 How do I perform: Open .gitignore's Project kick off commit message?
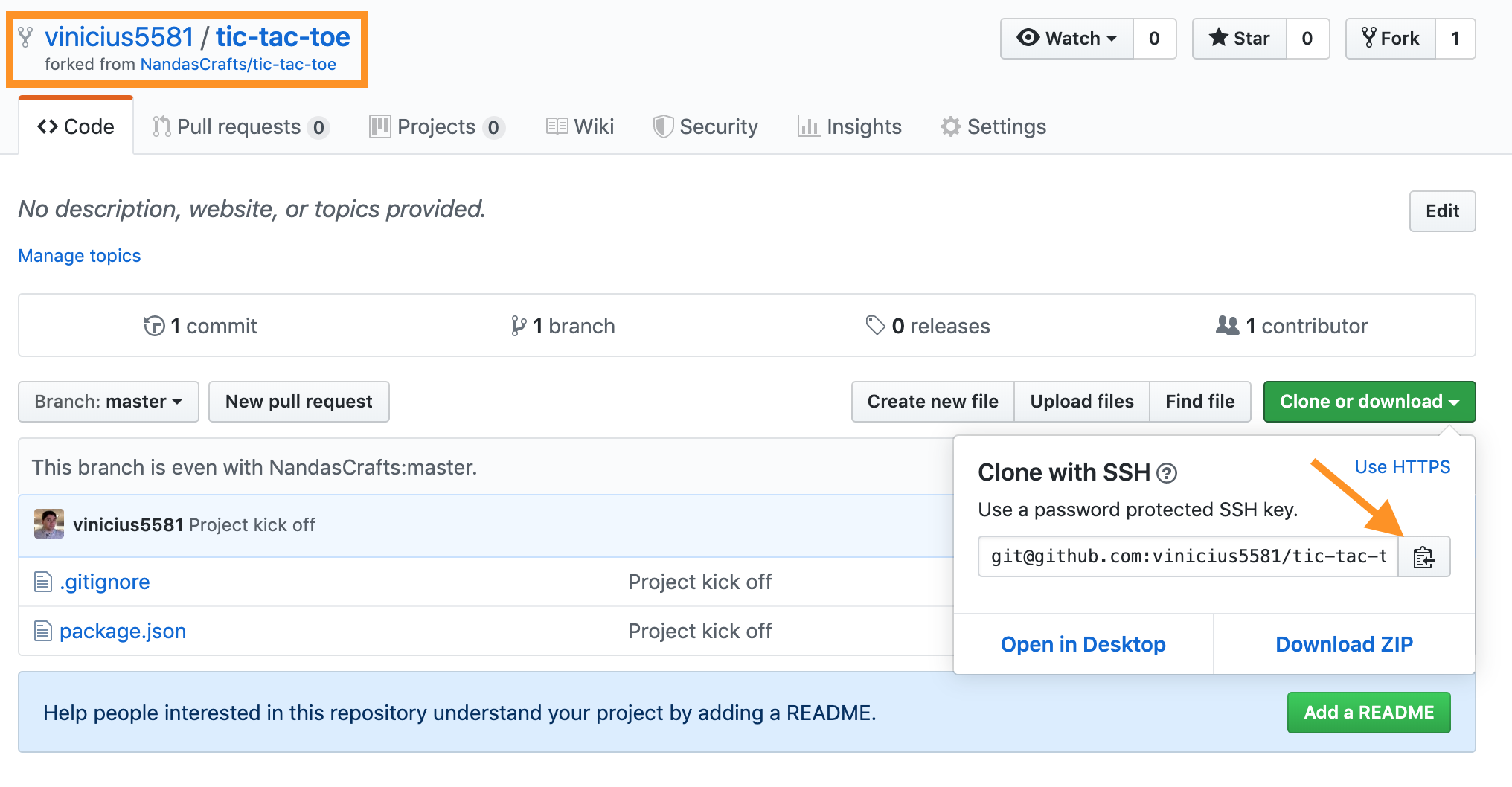pyautogui.click(x=700, y=582)
